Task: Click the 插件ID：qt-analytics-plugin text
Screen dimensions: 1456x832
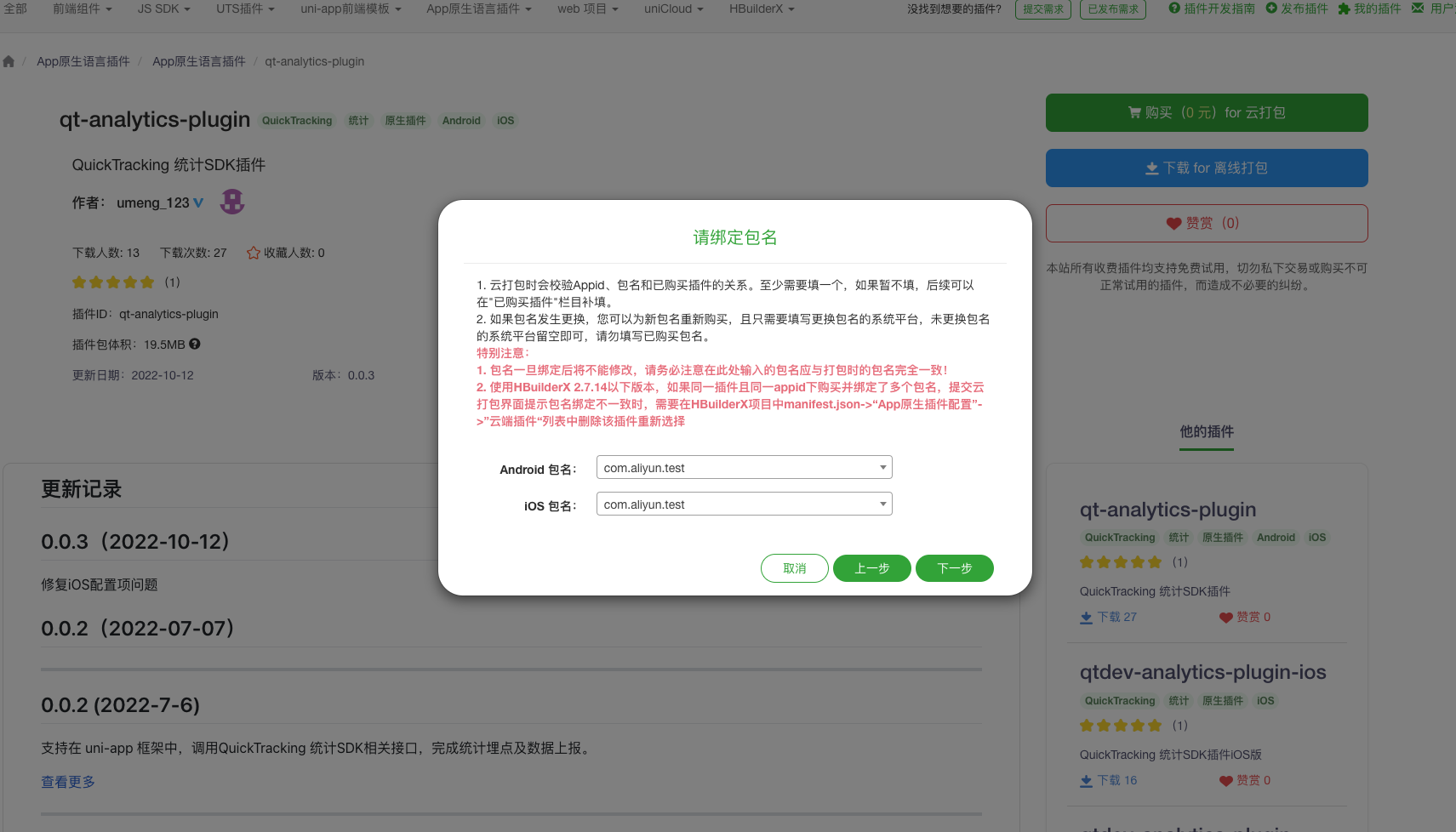Action: (x=146, y=314)
